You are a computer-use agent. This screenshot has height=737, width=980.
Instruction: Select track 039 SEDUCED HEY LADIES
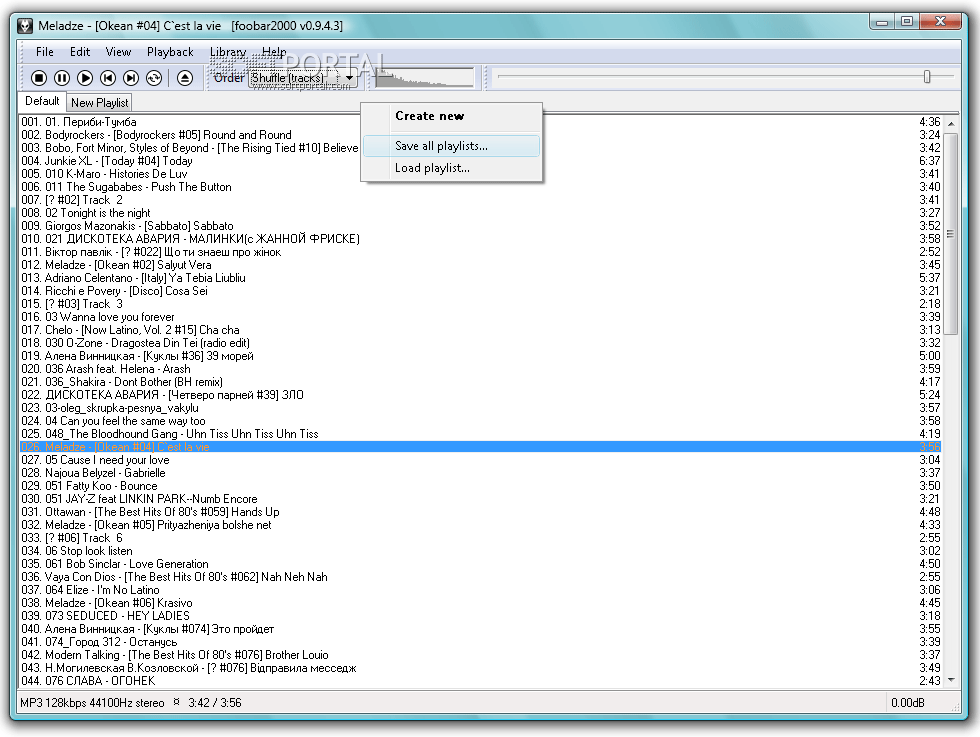(480, 616)
